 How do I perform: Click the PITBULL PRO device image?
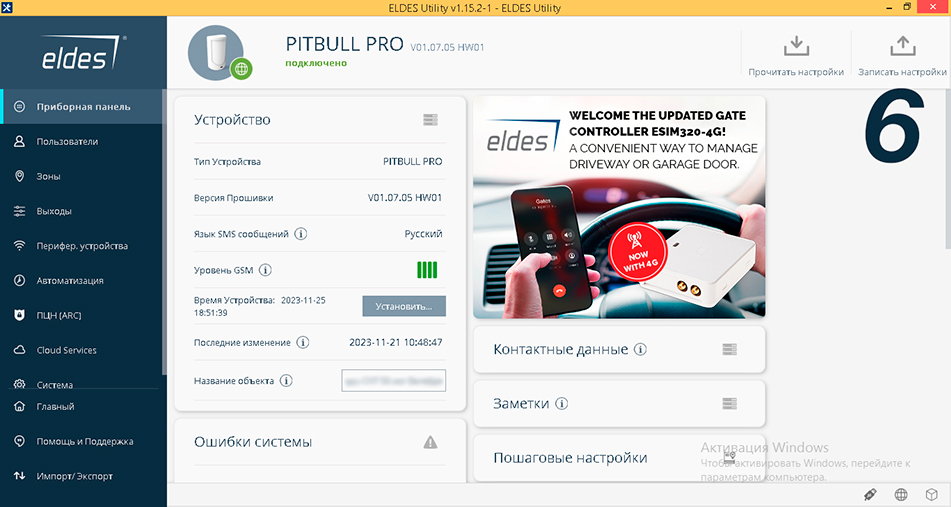click(216, 52)
